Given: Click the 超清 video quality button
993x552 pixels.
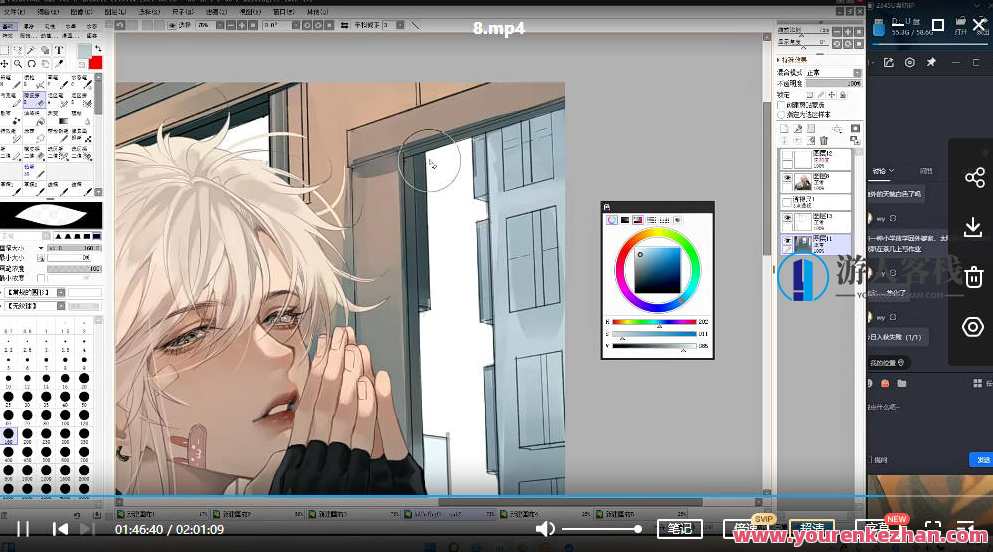Looking at the screenshot, I should [x=811, y=528].
